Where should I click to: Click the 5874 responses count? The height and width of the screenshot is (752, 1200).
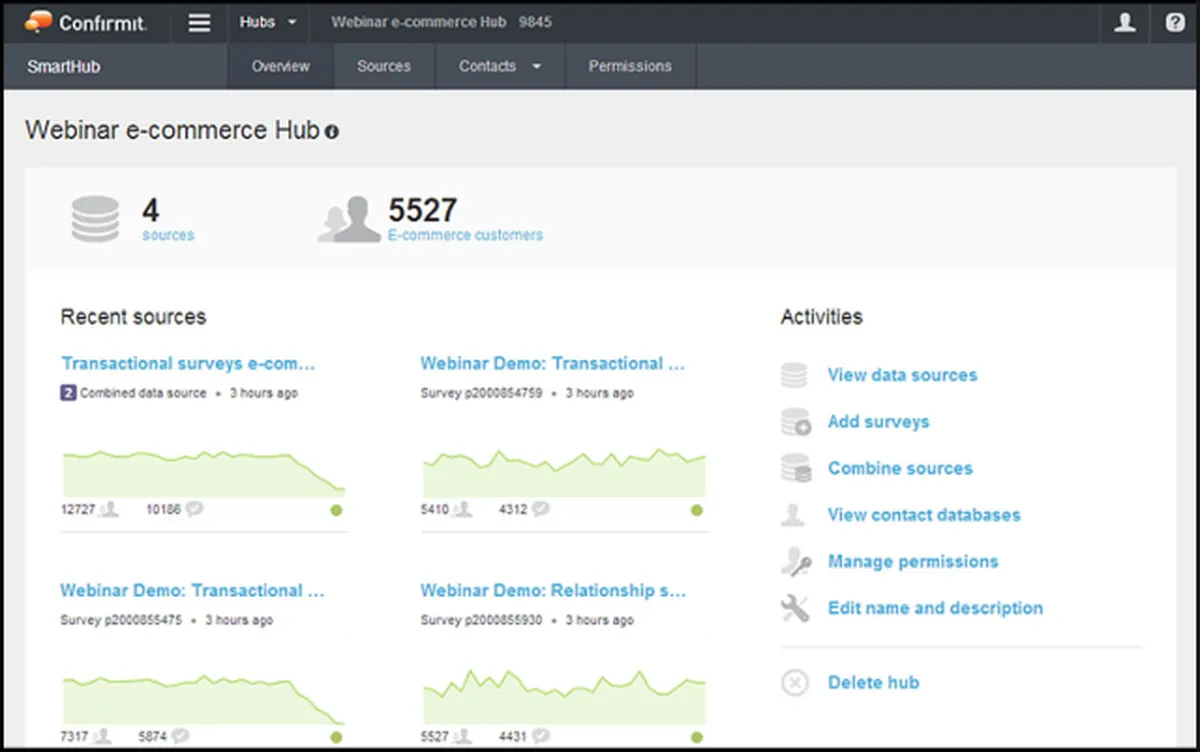(x=152, y=737)
